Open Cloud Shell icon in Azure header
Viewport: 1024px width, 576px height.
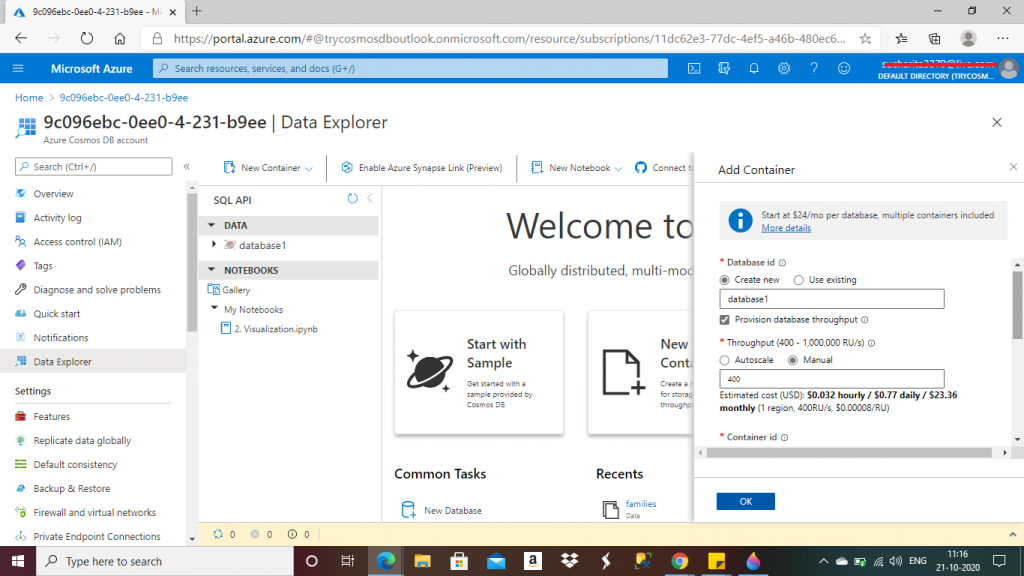694,68
